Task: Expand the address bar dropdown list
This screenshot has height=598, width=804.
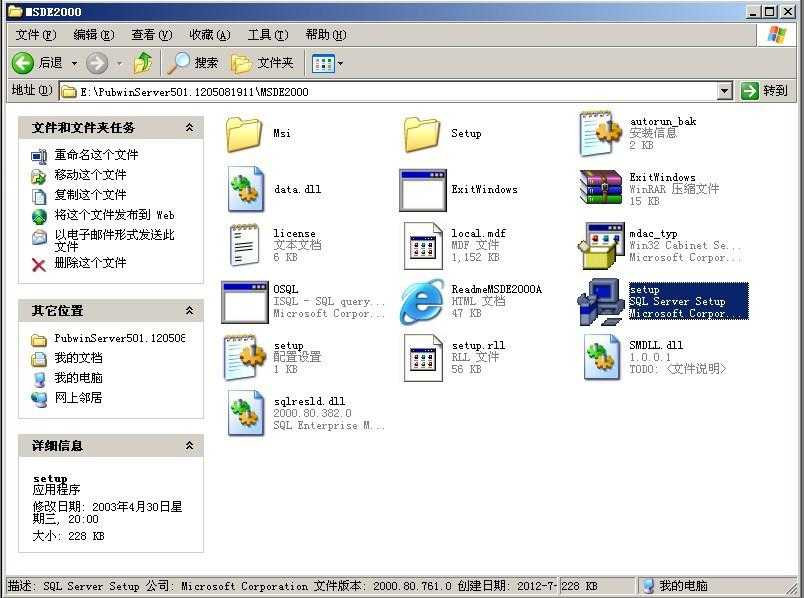Action: click(x=724, y=92)
